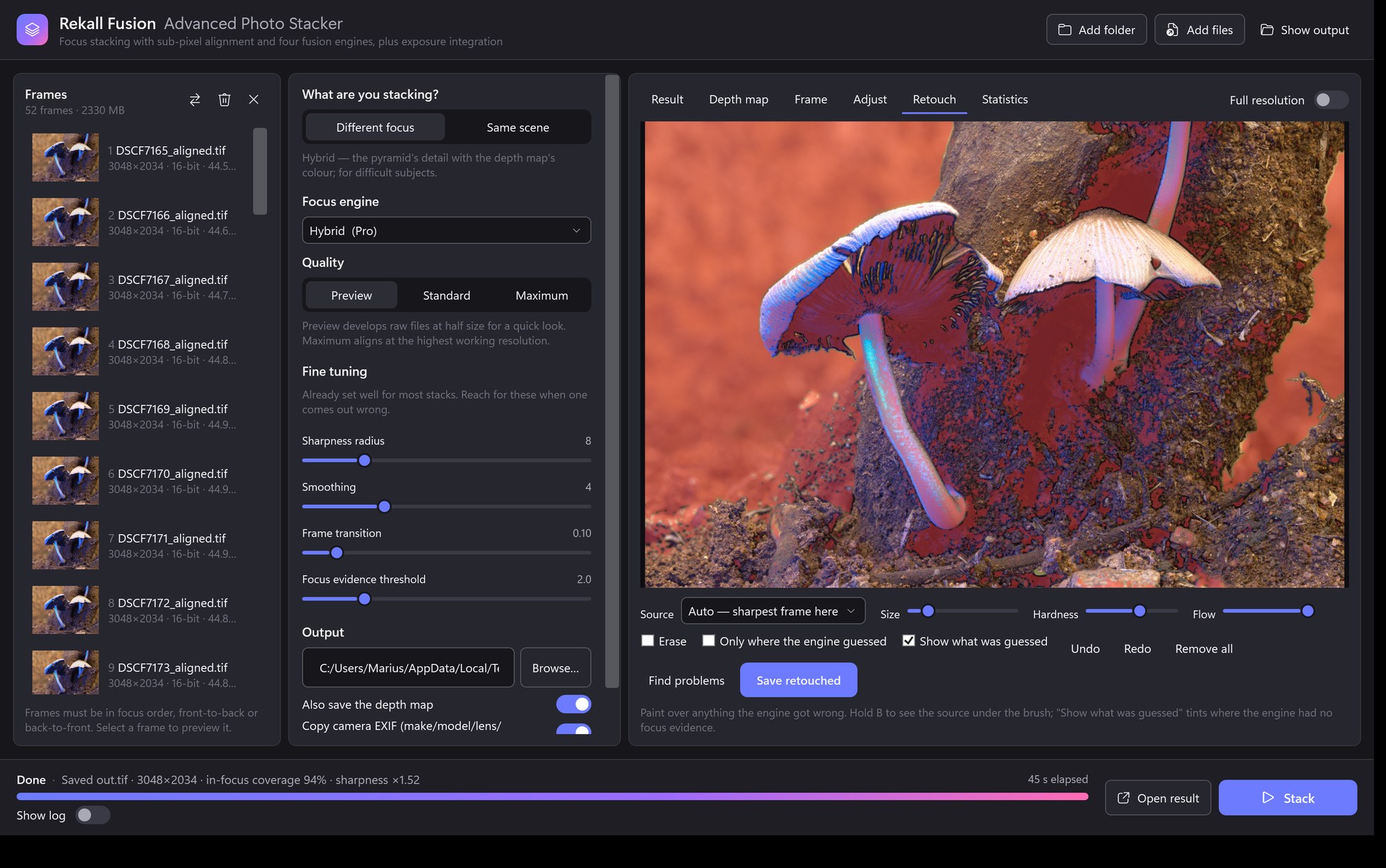Choose Standard quality
This screenshot has width=1386, height=868.
coord(446,296)
